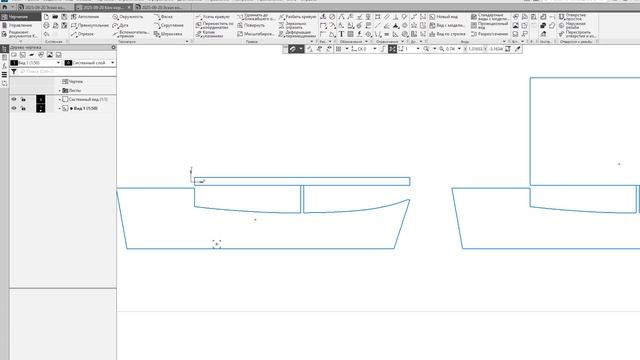This screenshot has height=360, width=640.
Task: Toggle the highlighted snap button in view toolbar
Action: [392, 49]
